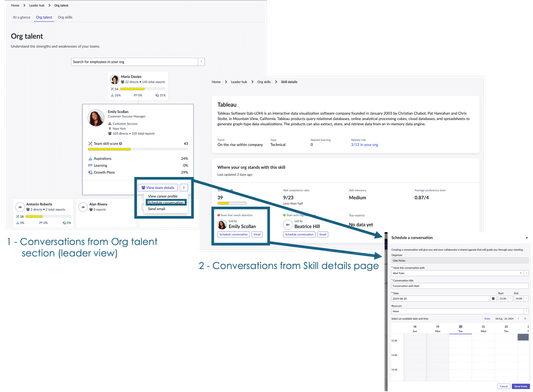Click the View team details button

pos(158,188)
